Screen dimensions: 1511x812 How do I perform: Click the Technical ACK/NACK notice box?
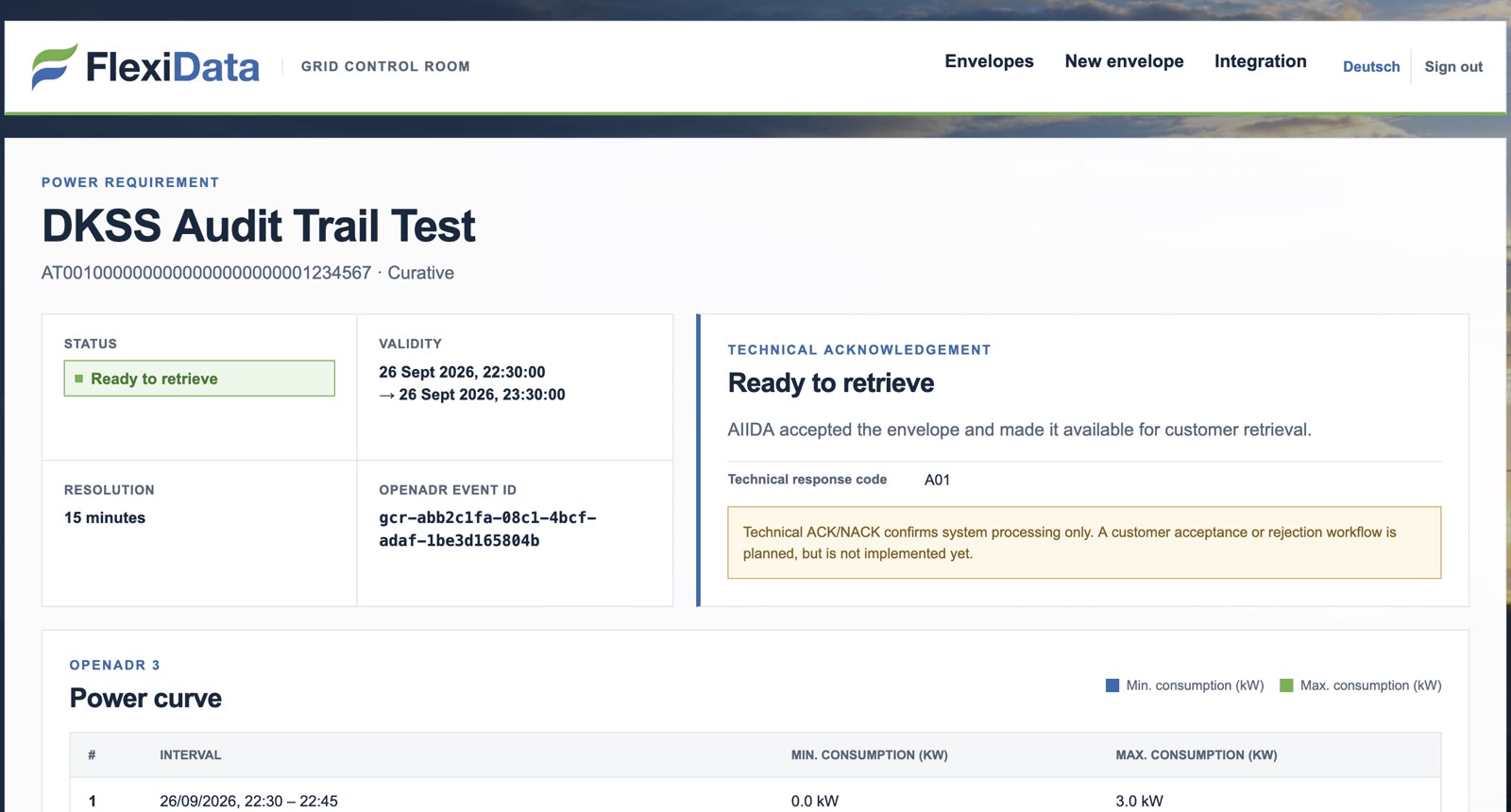[x=1084, y=543]
